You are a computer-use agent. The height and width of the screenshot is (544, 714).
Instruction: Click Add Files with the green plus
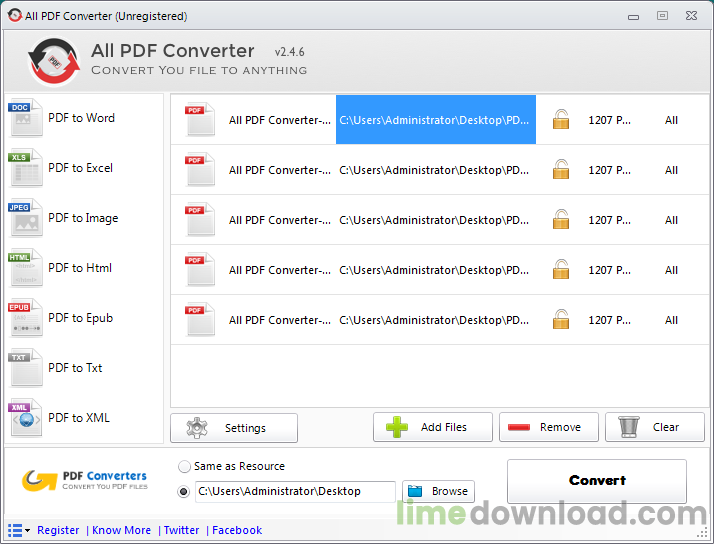click(x=433, y=427)
